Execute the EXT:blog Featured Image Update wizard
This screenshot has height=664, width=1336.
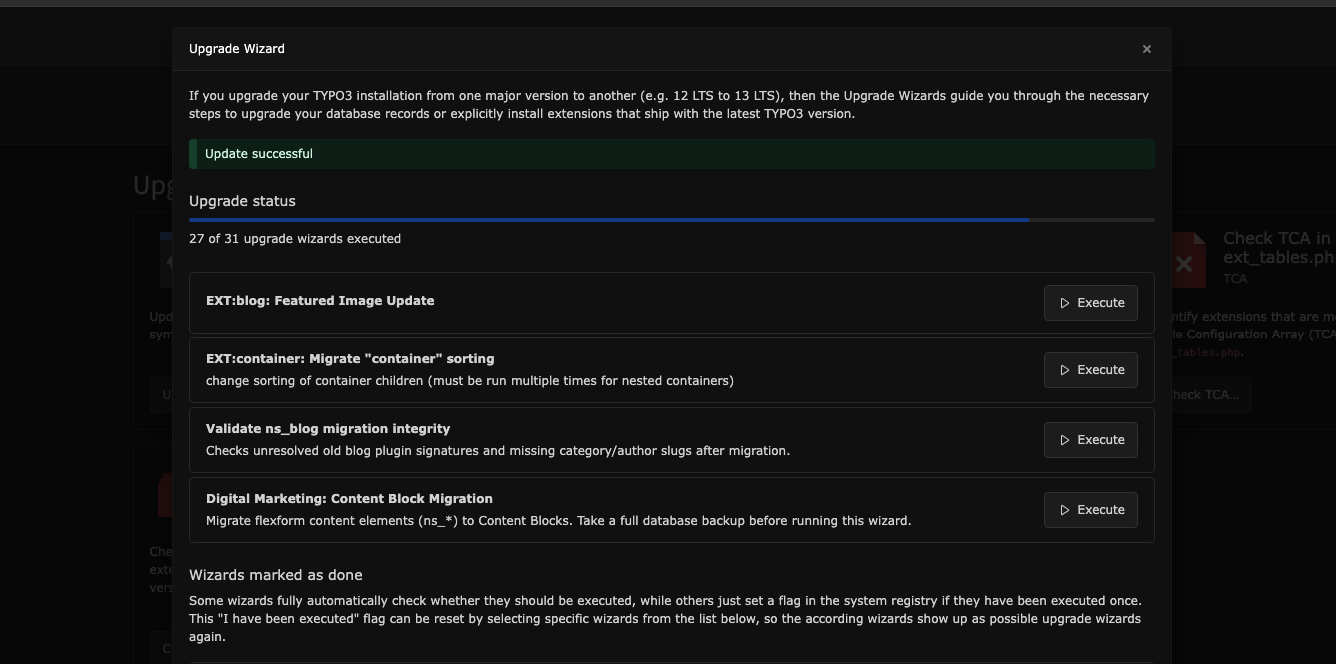[x=1091, y=303]
